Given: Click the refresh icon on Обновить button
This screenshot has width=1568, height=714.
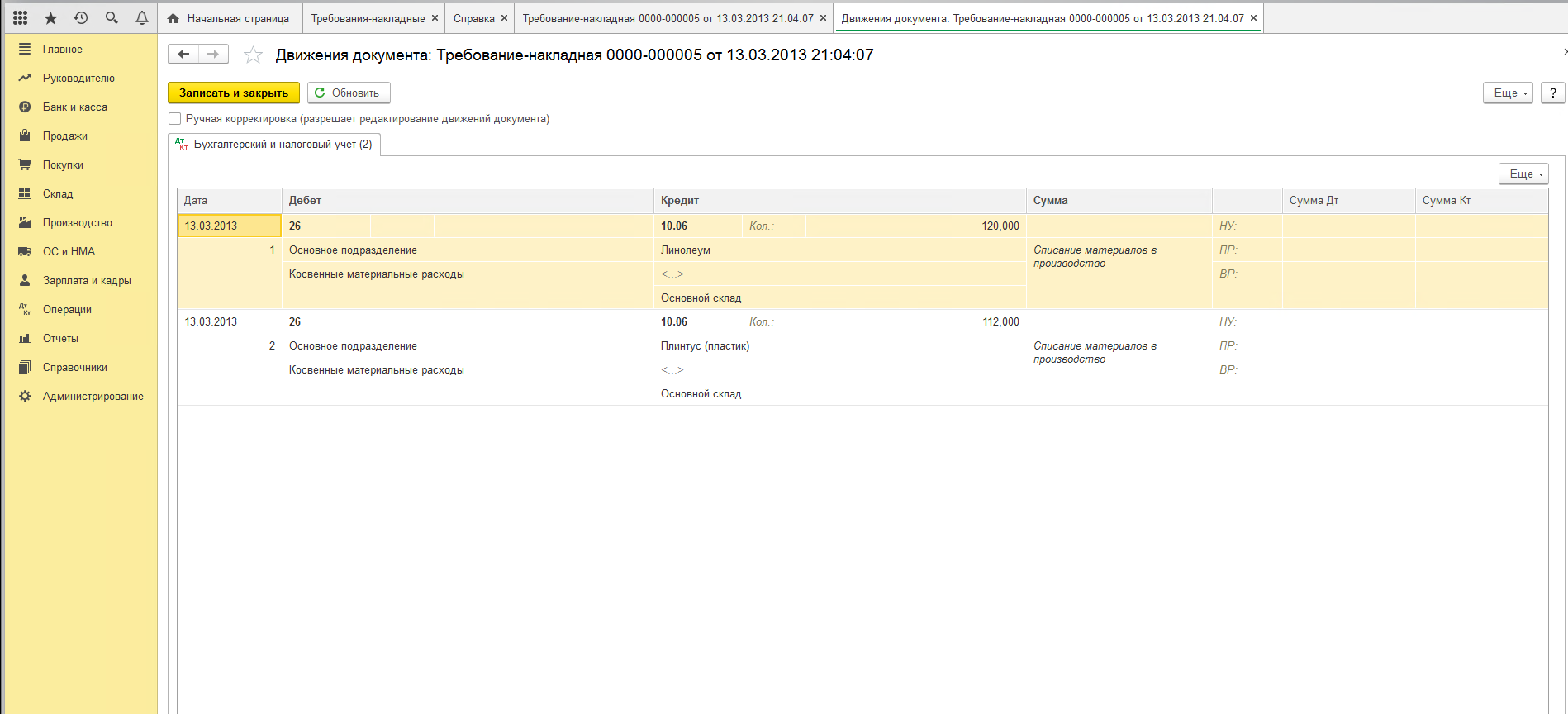Looking at the screenshot, I should [x=320, y=93].
